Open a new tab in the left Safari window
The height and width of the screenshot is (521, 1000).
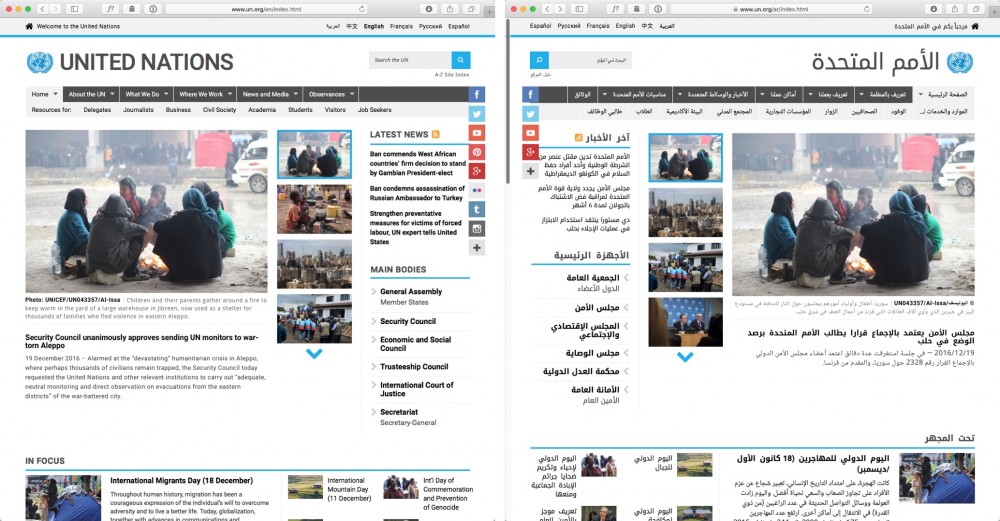[x=489, y=10]
